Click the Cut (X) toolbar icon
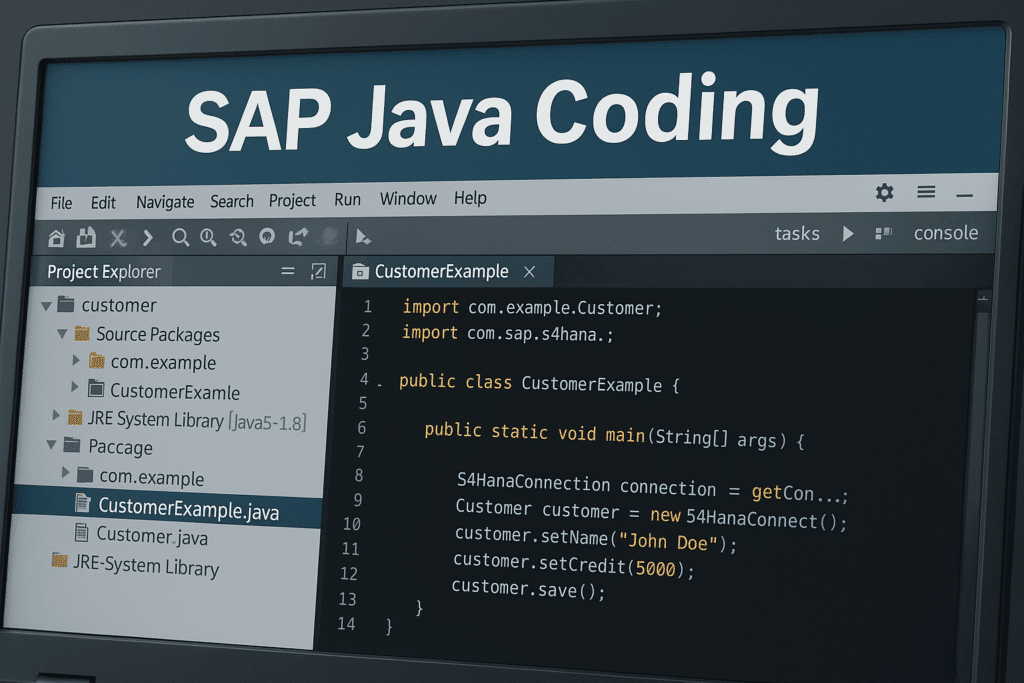 pos(118,238)
